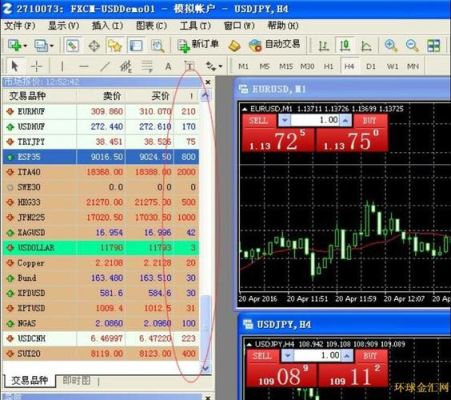Switch to W1 timeframe
The image size is (451, 400).
(392, 66)
